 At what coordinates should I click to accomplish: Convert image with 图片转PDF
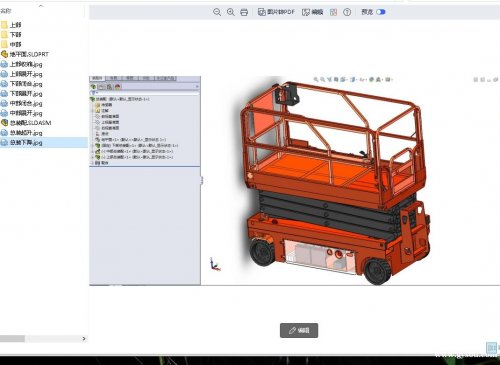[276, 12]
